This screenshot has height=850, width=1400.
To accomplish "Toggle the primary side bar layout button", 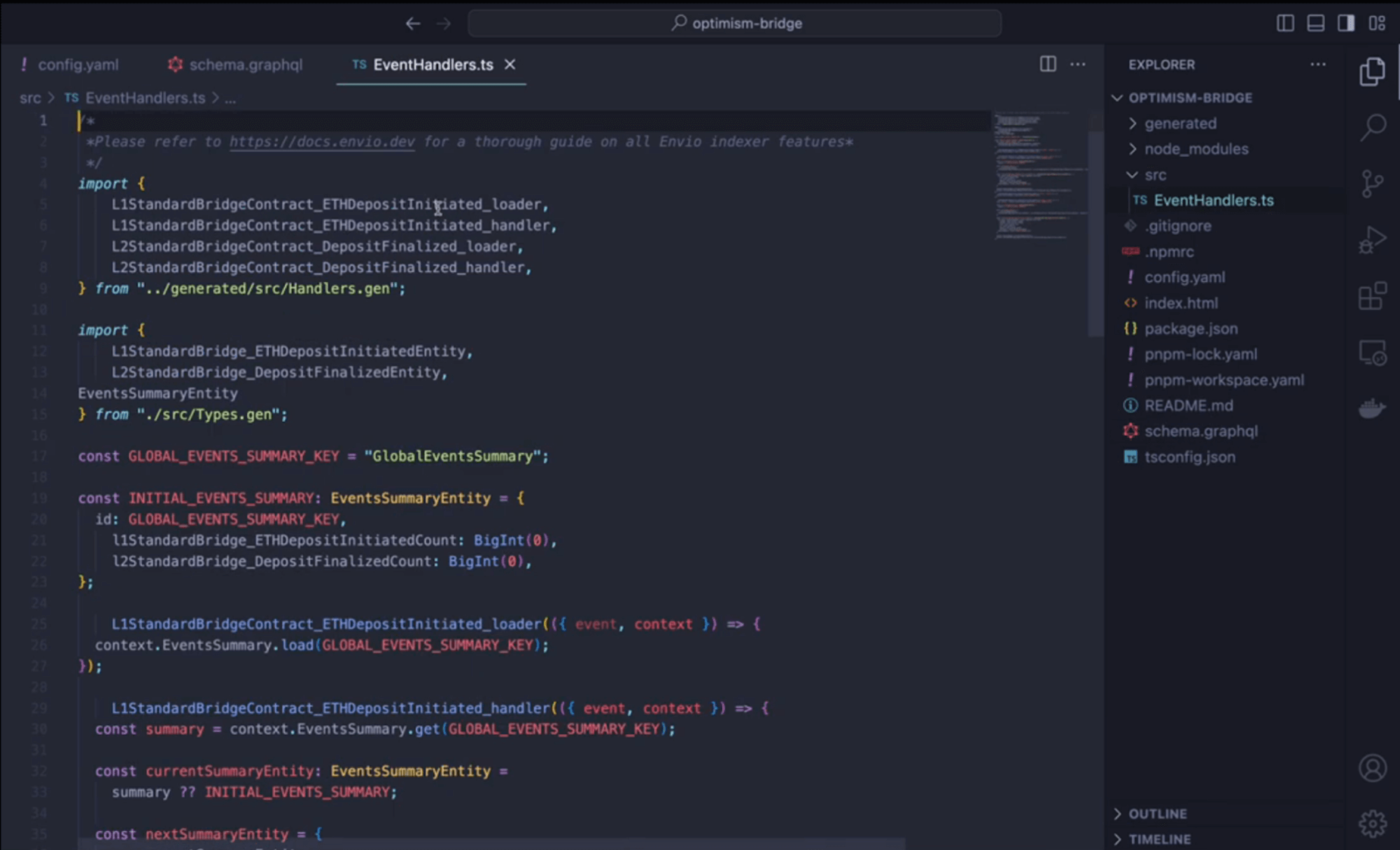I will click(1285, 23).
